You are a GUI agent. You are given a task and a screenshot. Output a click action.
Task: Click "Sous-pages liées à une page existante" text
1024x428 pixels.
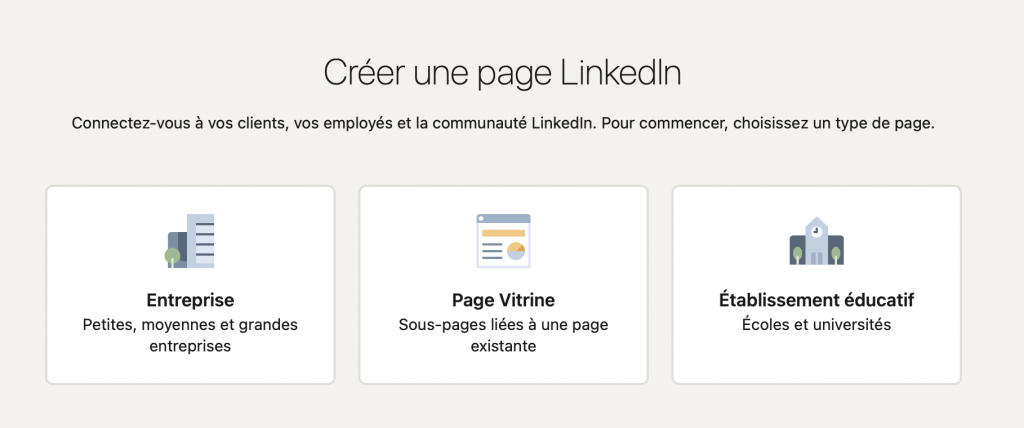tap(503, 335)
